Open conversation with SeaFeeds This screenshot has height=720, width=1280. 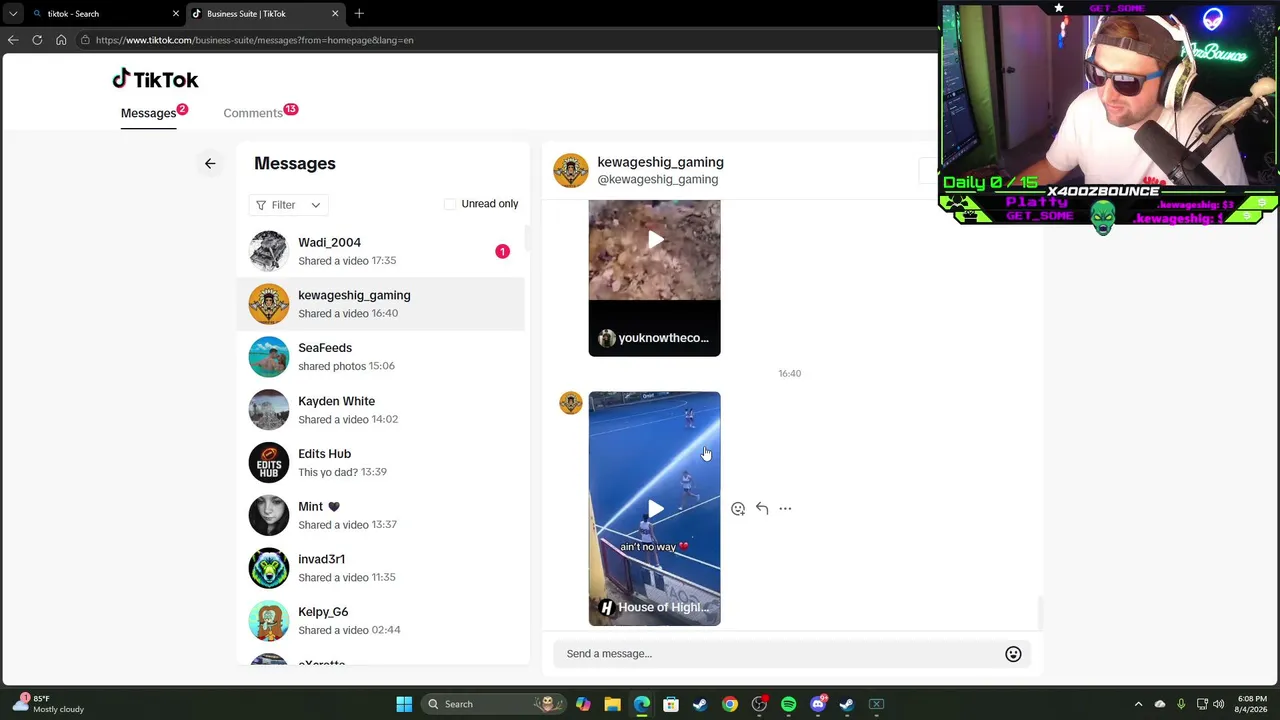pyautogui.click(x=381, y=357)
